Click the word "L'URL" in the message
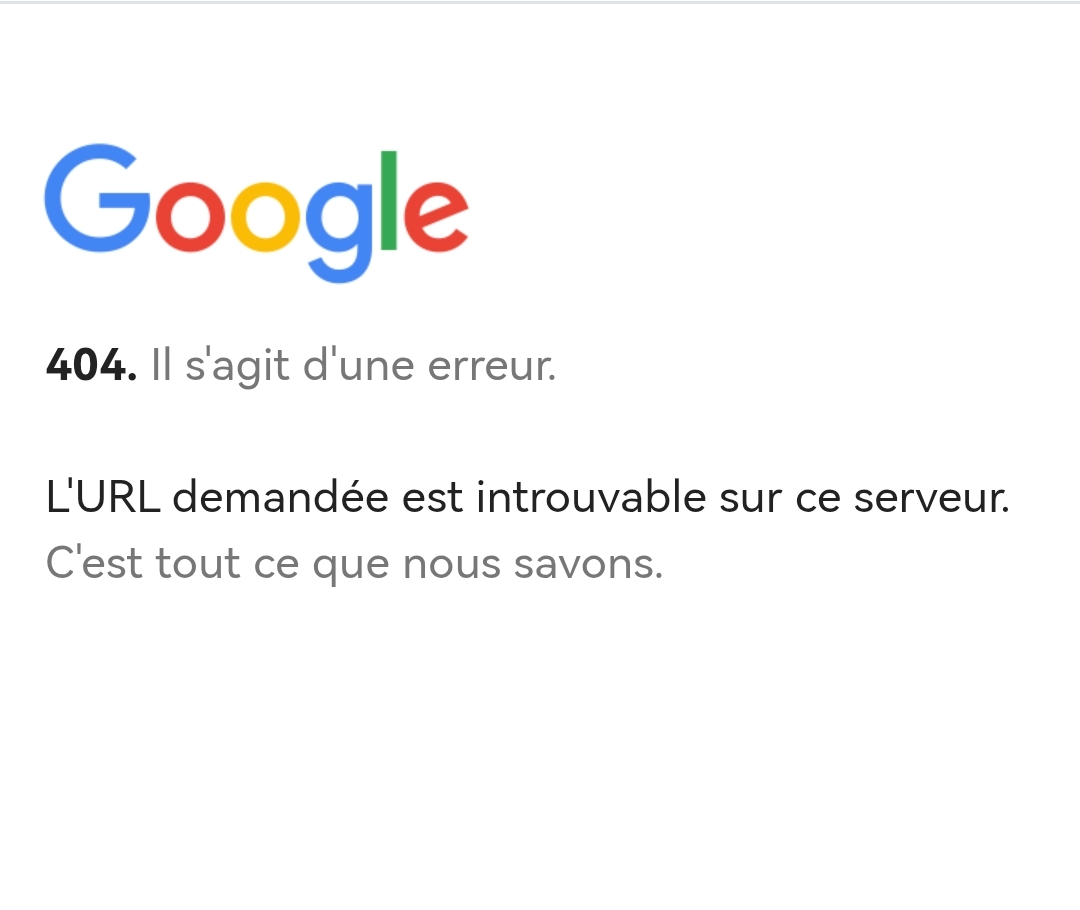 click(x=102, y=497)
